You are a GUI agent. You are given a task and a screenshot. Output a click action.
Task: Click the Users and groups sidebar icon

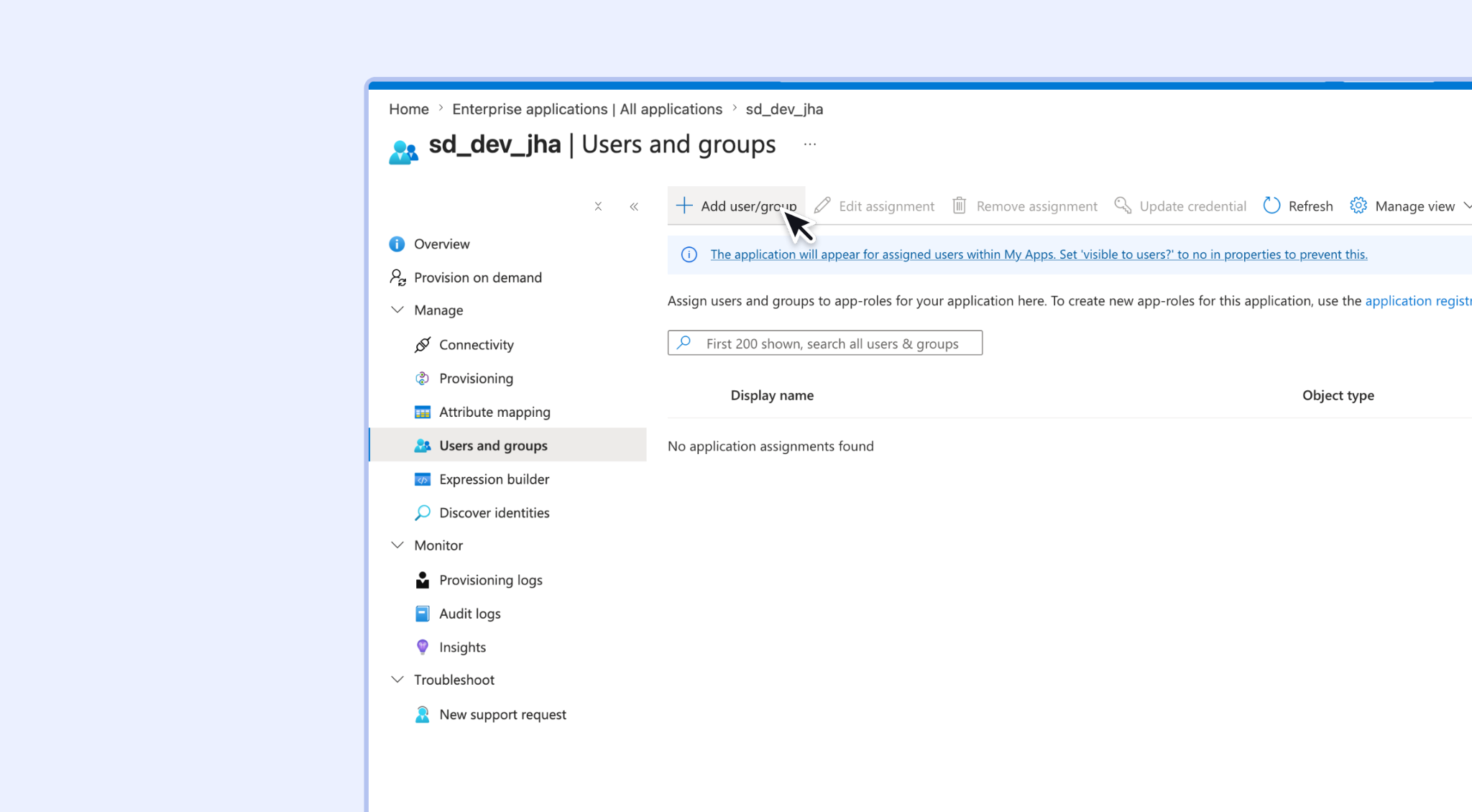[x=423, y=446]
